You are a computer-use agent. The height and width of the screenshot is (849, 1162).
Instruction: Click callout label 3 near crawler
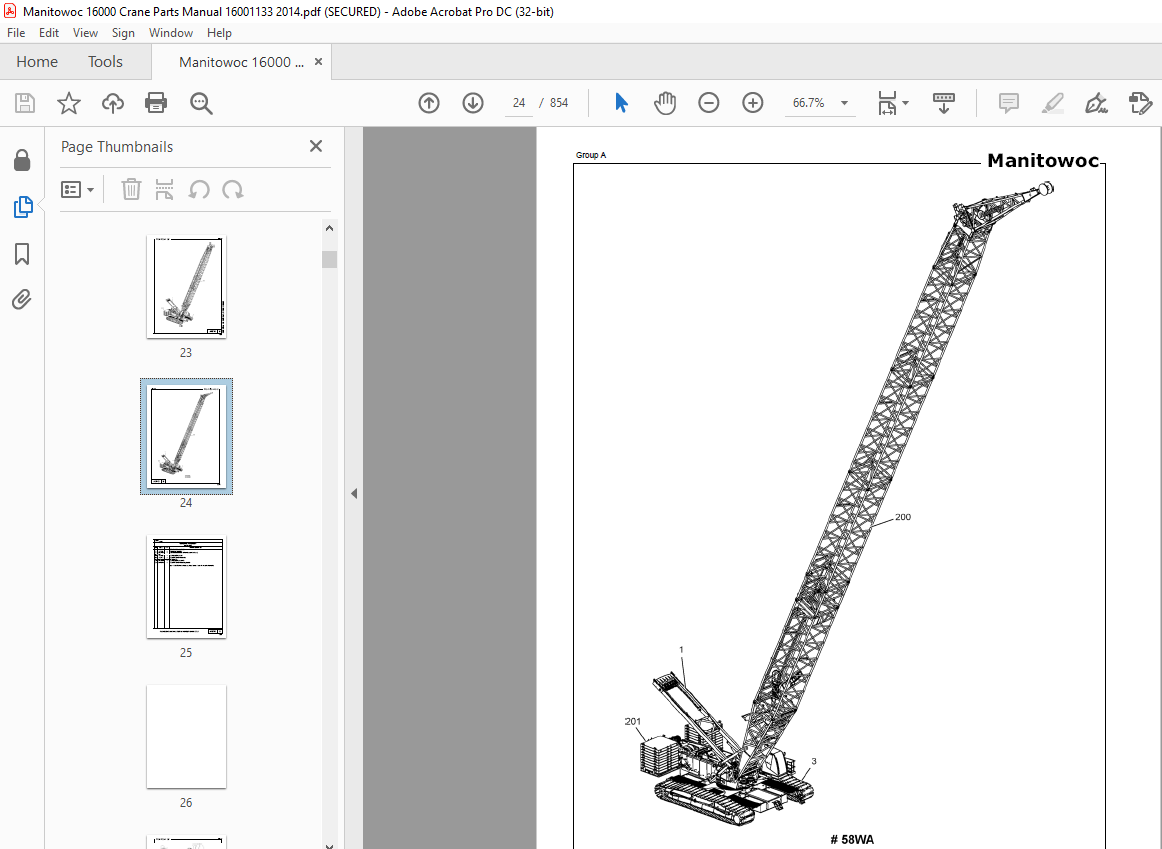(x=814, y=761)
